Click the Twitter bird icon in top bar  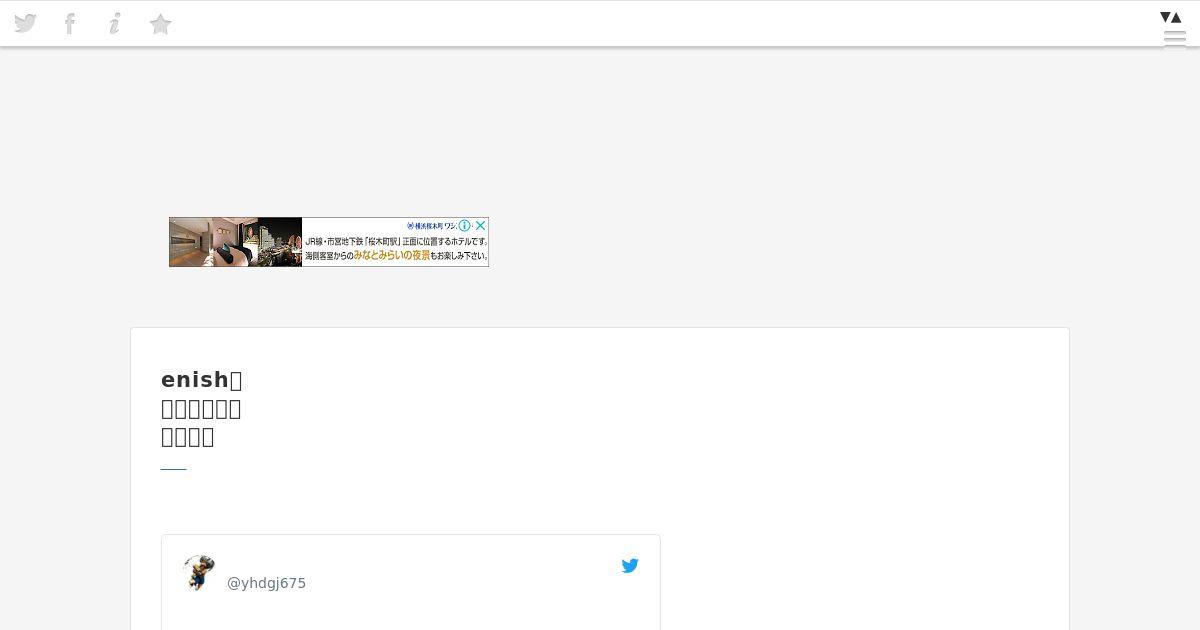pos(25,23)
